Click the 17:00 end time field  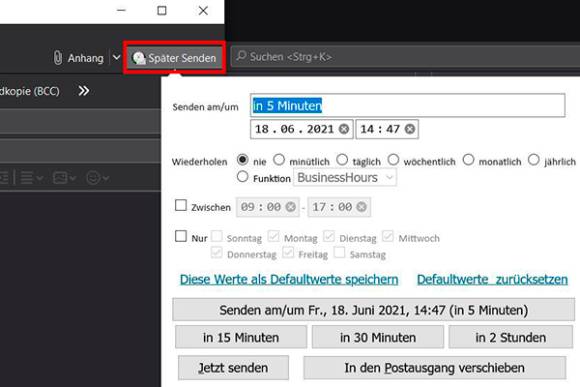pos(339,207)
